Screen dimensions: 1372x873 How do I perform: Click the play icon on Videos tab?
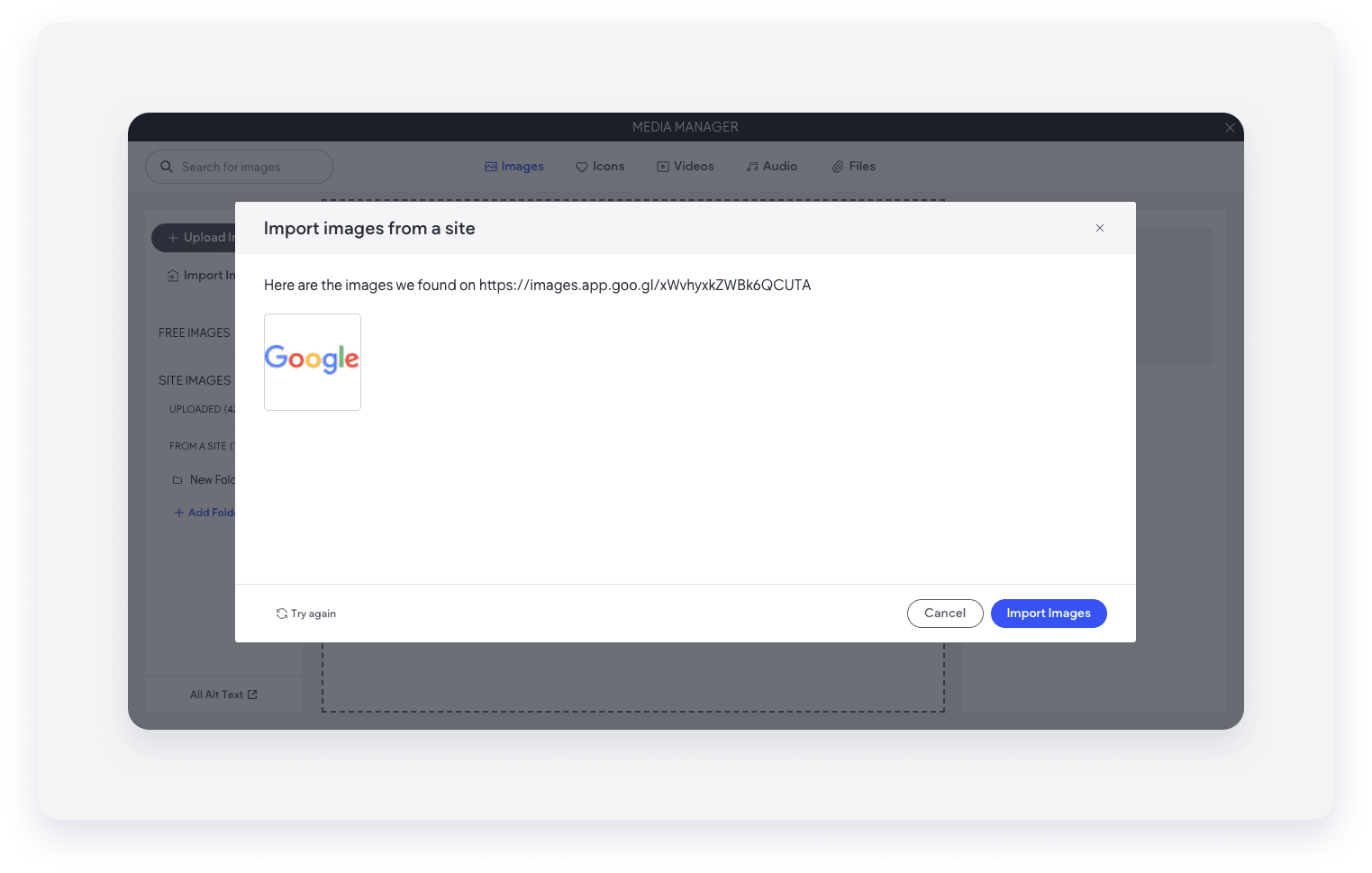663,167
